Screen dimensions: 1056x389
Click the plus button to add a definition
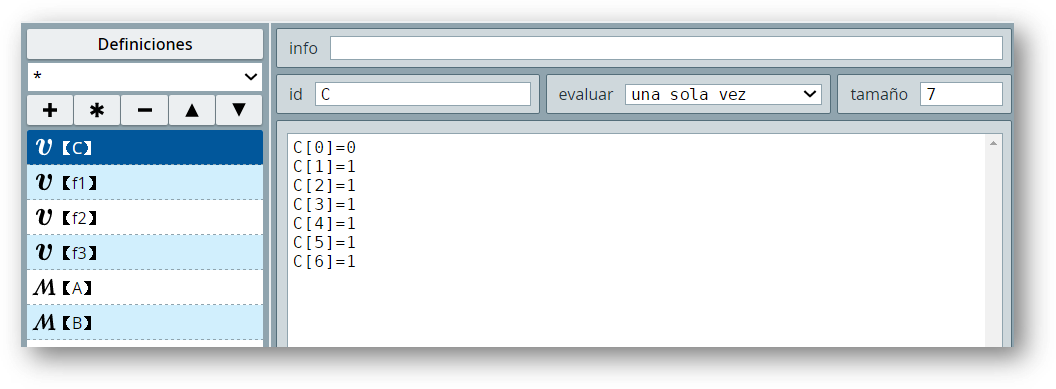click(50, 110)
